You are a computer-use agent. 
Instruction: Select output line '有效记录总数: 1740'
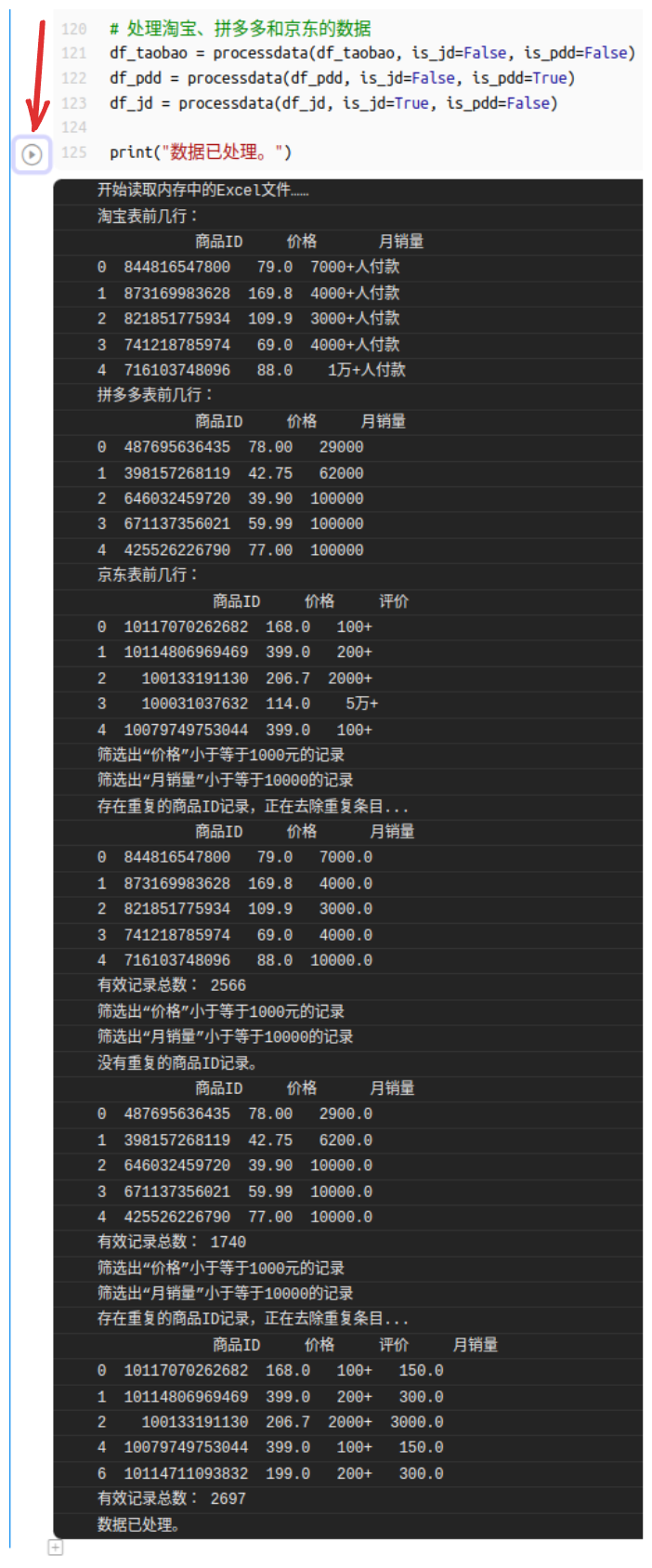tap(172, 1242)
